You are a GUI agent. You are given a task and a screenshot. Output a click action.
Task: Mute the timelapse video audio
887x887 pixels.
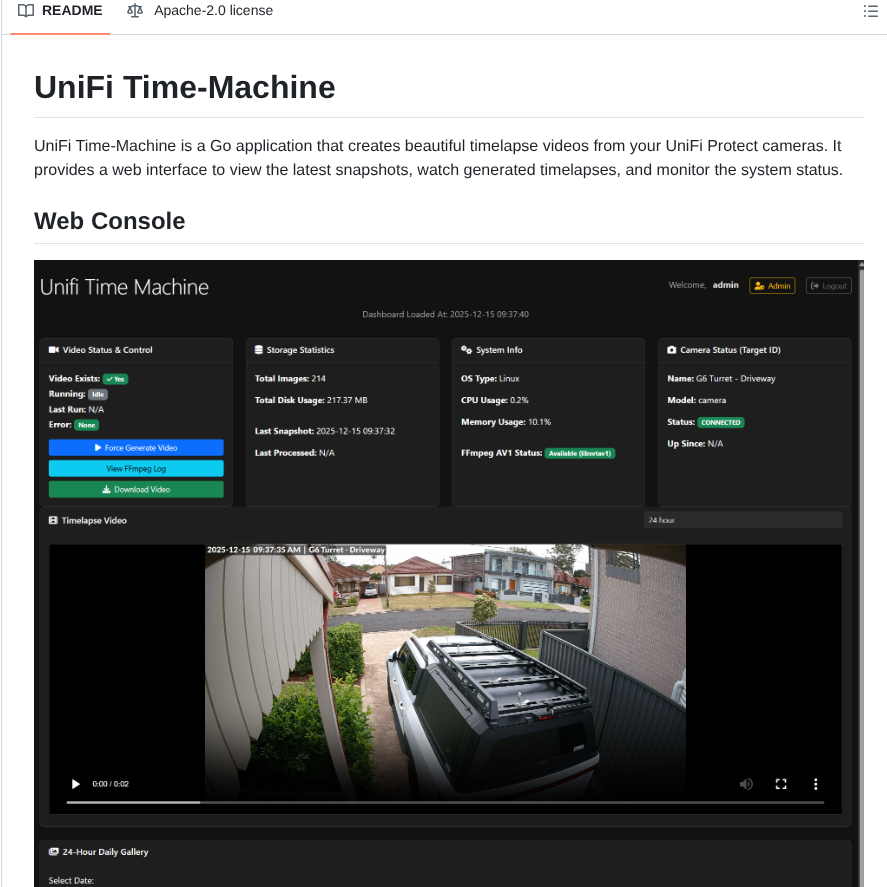coord(746,784)
